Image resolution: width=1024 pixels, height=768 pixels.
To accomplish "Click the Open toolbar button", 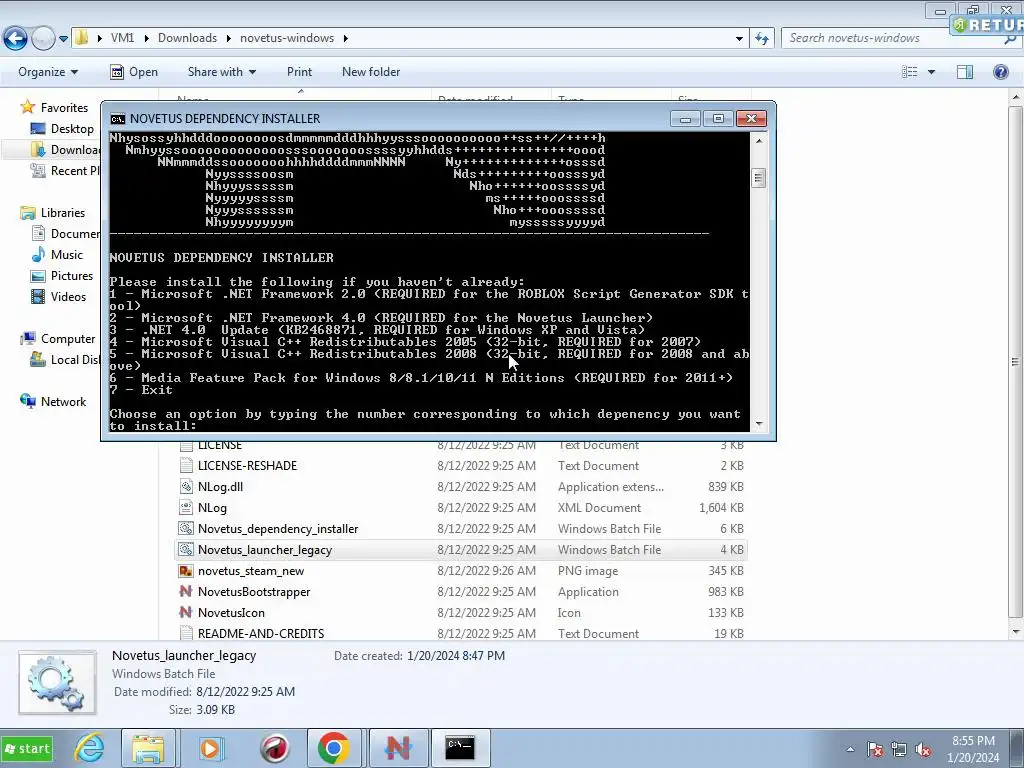I will click(x=134, y=72).
